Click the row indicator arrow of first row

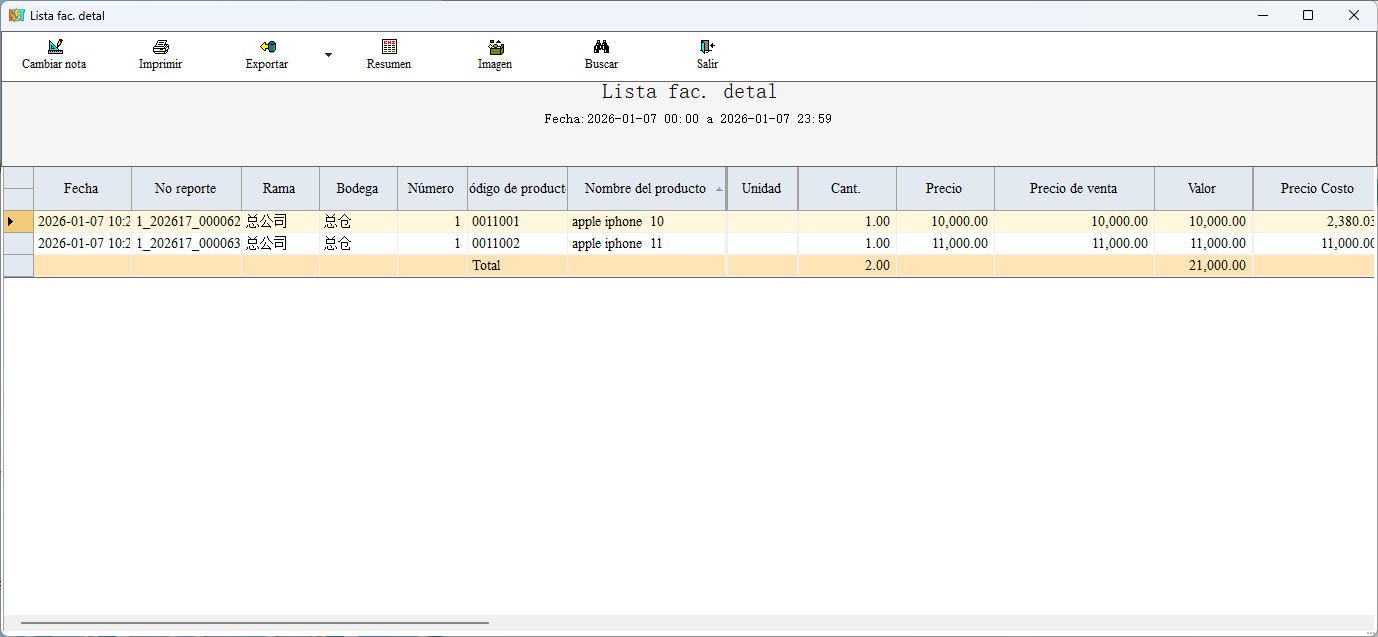[x=11, y=221]
